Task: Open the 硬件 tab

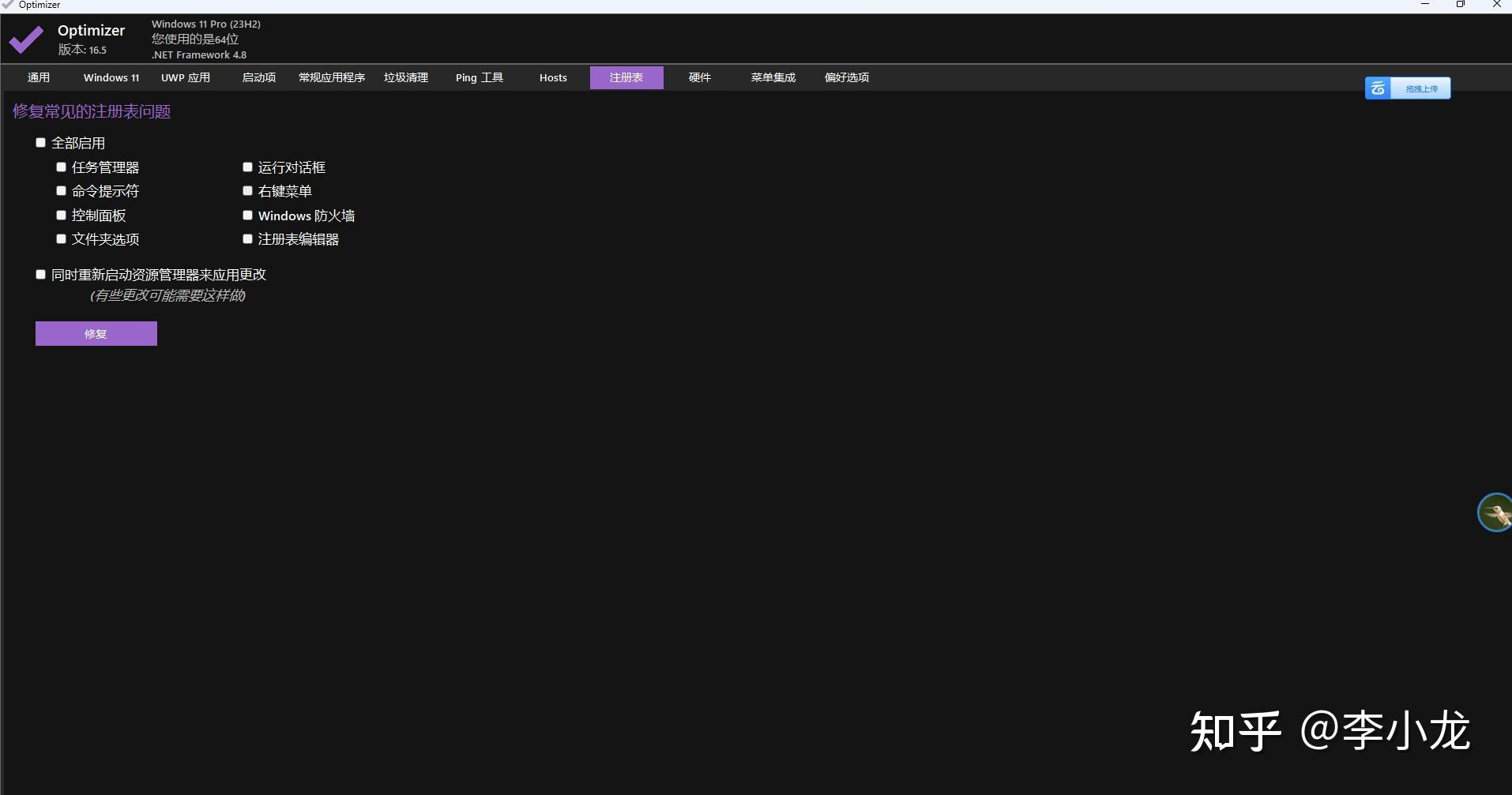Action: 699,77
